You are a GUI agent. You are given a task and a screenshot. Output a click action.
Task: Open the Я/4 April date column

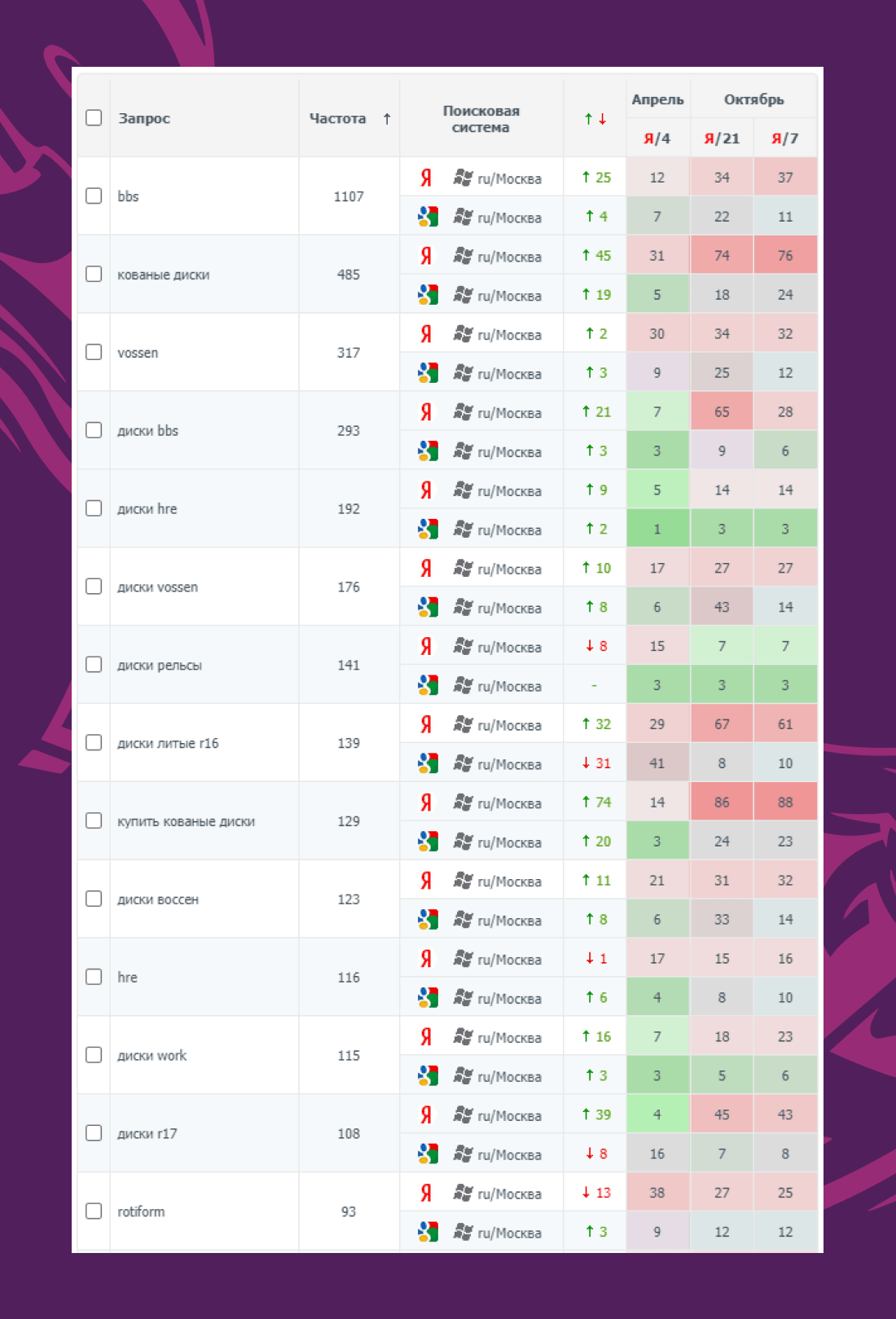[657, 138]
